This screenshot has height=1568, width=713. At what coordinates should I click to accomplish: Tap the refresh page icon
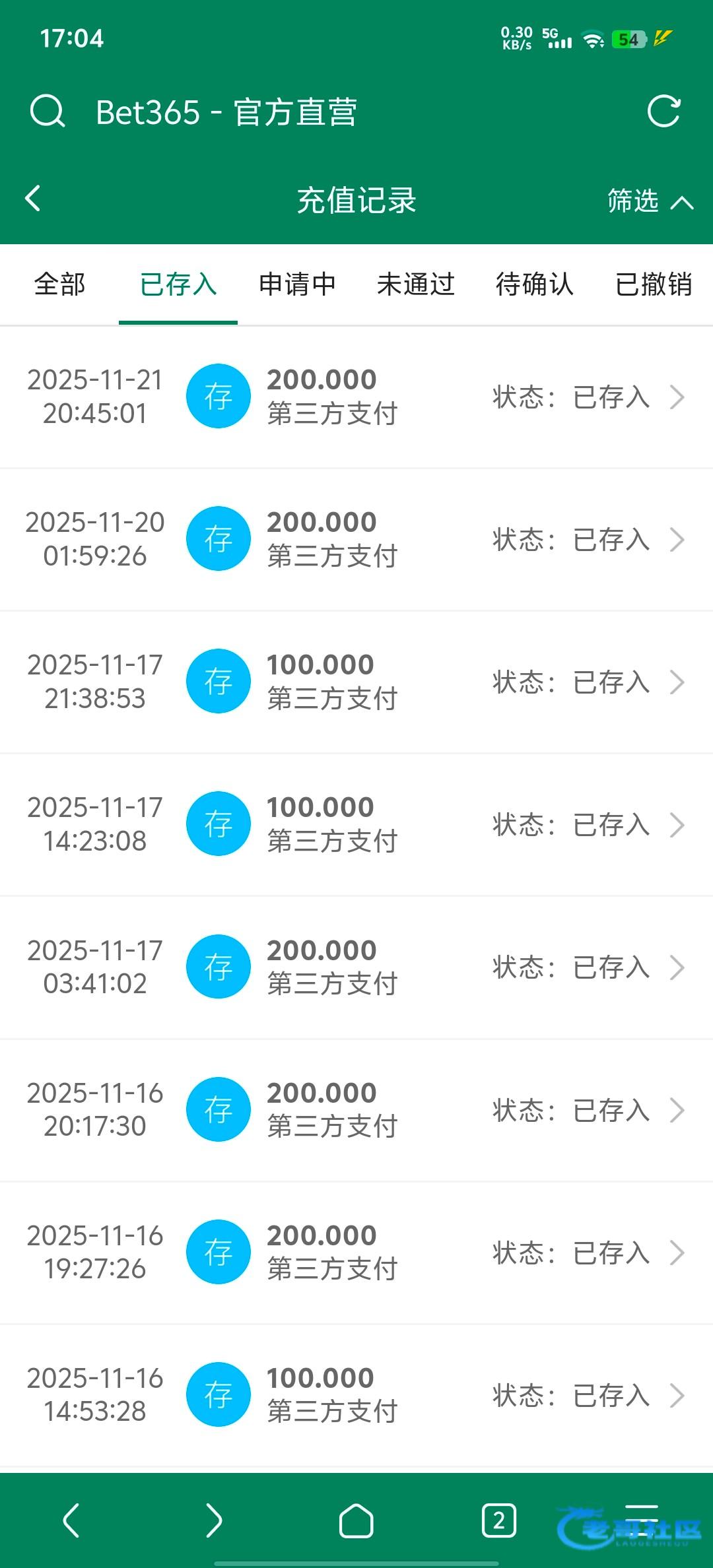pos(663,111)
